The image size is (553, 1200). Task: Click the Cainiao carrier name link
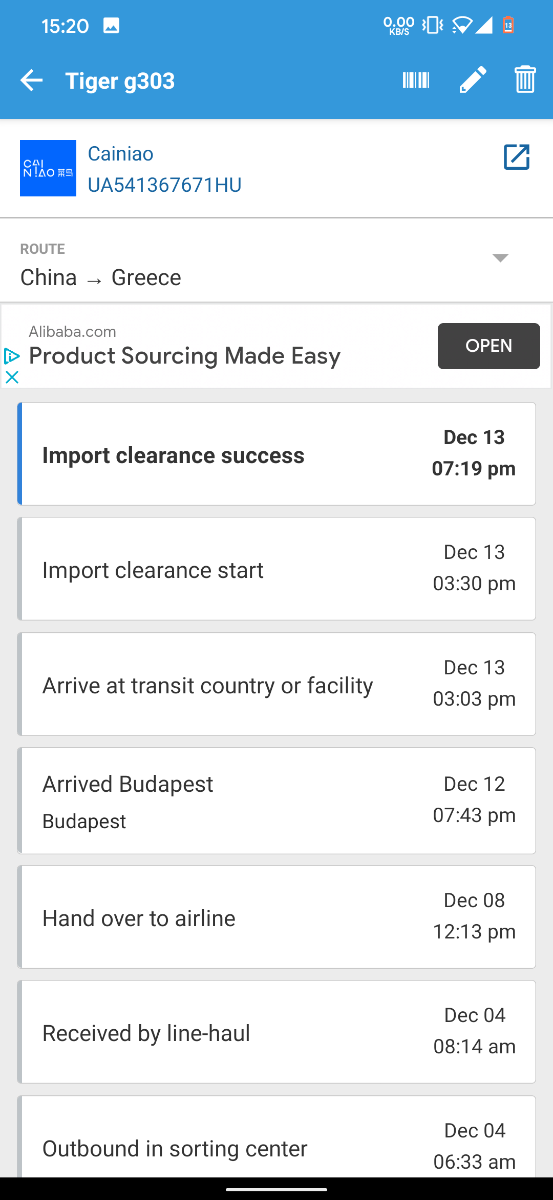click(121, 154)
